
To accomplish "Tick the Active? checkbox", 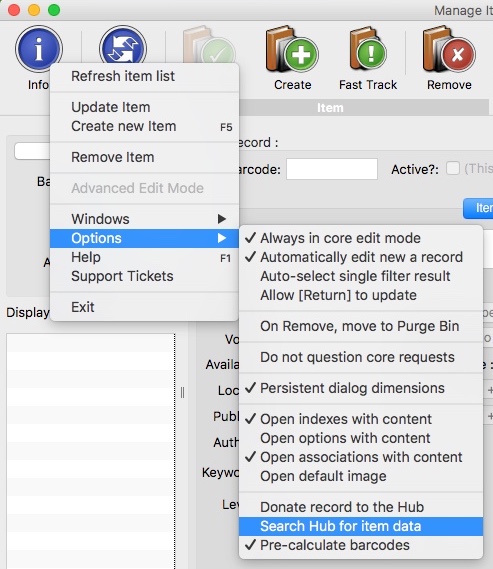I will pos(453,168).
